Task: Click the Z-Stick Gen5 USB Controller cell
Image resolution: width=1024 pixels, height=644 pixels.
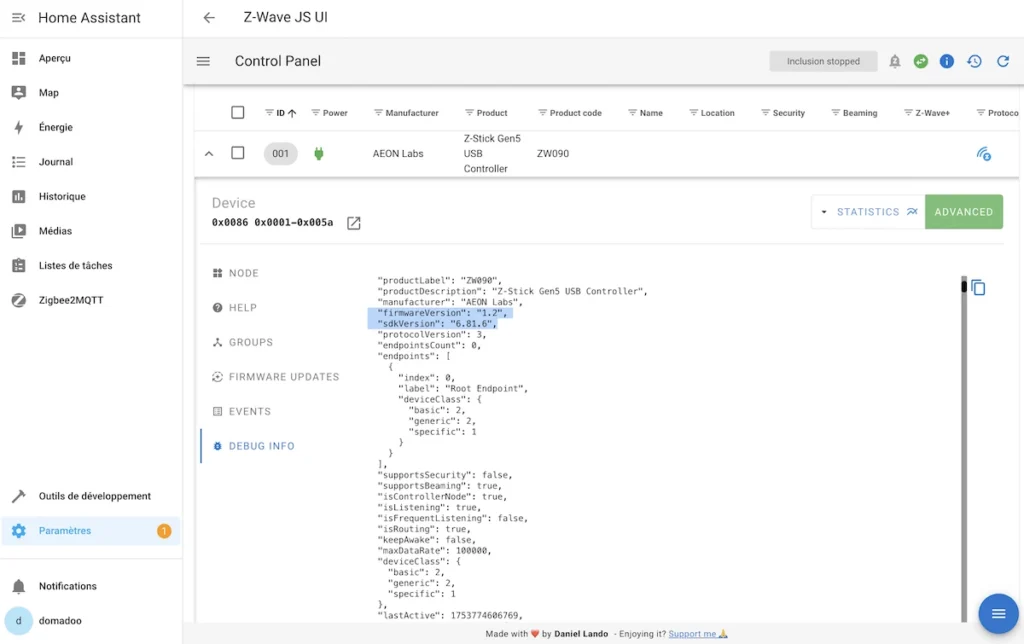Action: (492, 153)
